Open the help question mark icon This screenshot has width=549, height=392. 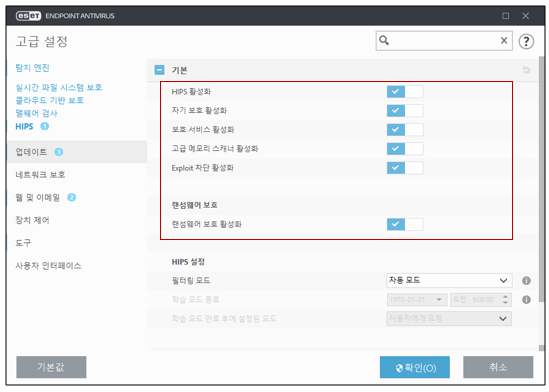click(x=526, y=41)
